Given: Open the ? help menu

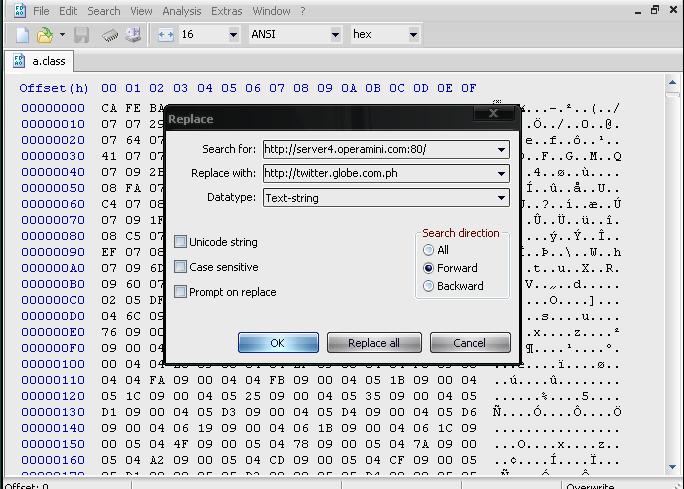Looking at the screenshot, I should [303, 11].
